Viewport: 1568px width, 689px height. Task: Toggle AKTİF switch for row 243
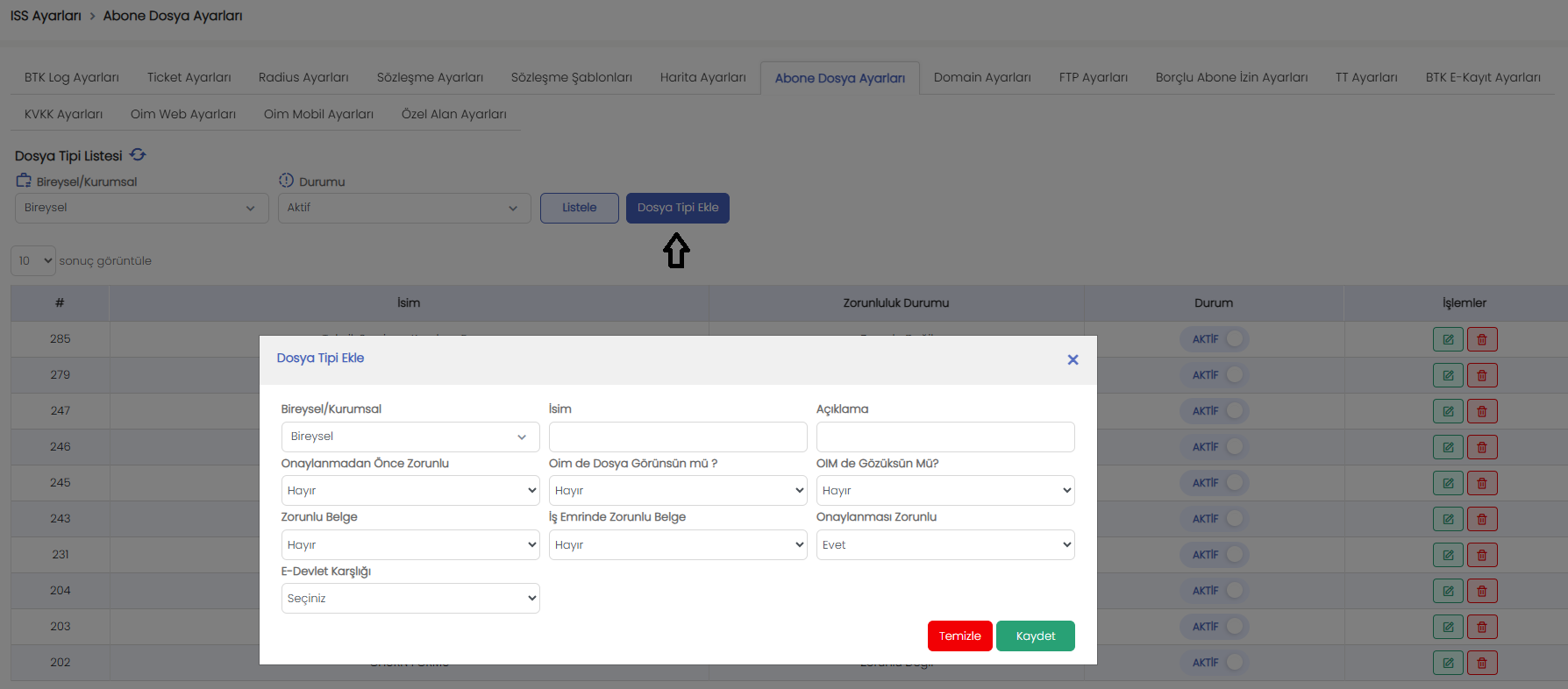coord(1214,519)
